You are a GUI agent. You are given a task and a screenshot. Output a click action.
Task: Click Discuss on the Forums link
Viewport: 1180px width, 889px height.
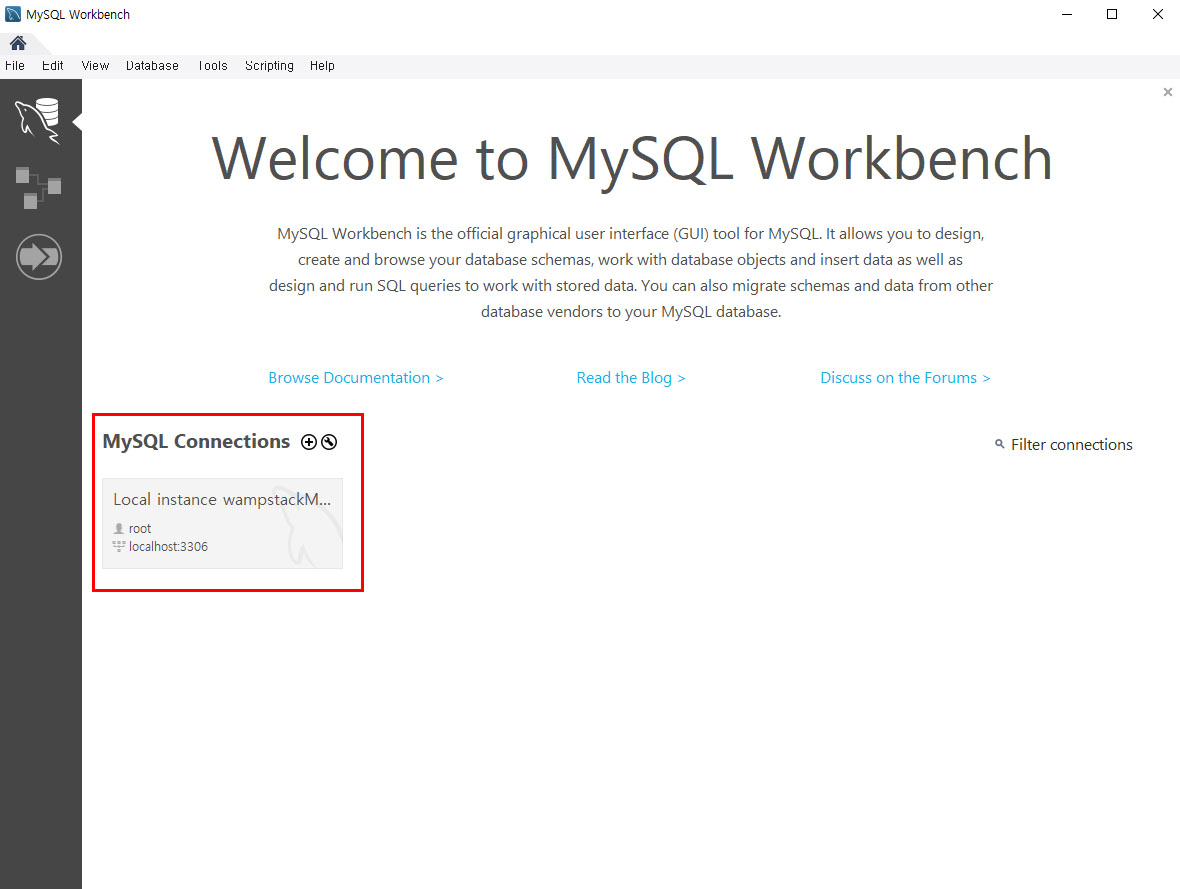tap(905, 378)
